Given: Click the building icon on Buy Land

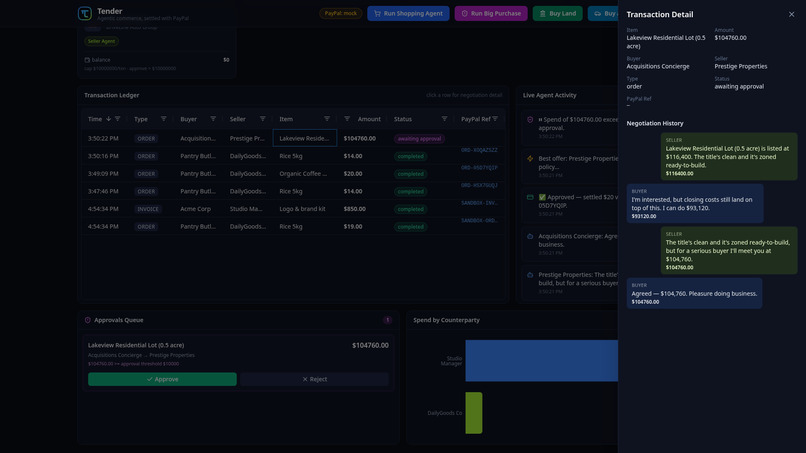Looking at the screenshot, I should [542, 13].
